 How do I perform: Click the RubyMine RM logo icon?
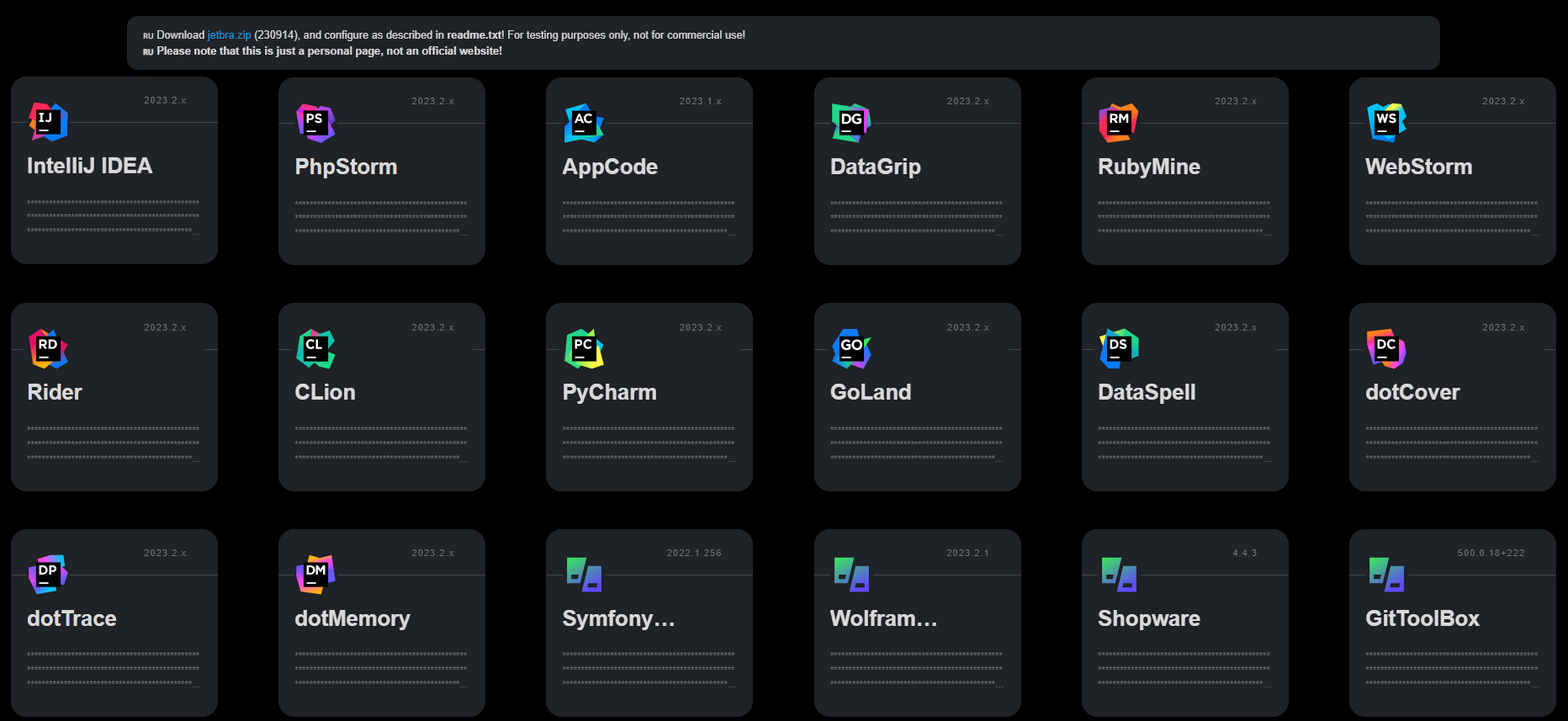tap(1119, 123)
